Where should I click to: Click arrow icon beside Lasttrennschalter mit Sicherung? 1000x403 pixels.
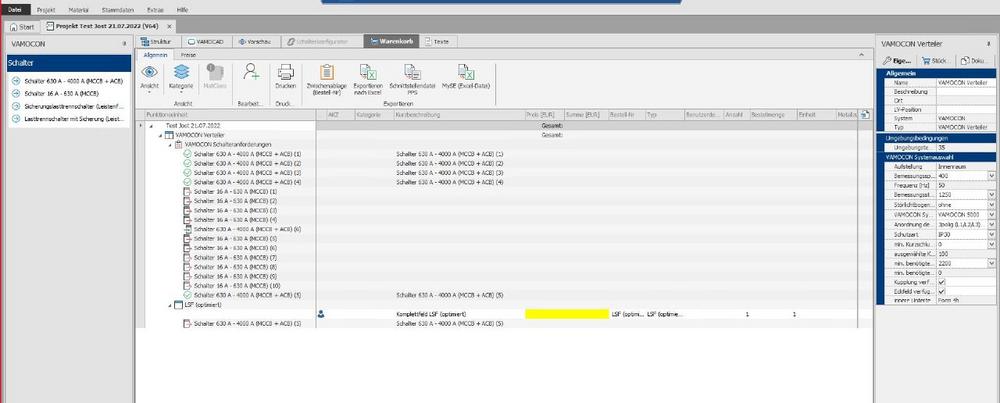(16, 119)
